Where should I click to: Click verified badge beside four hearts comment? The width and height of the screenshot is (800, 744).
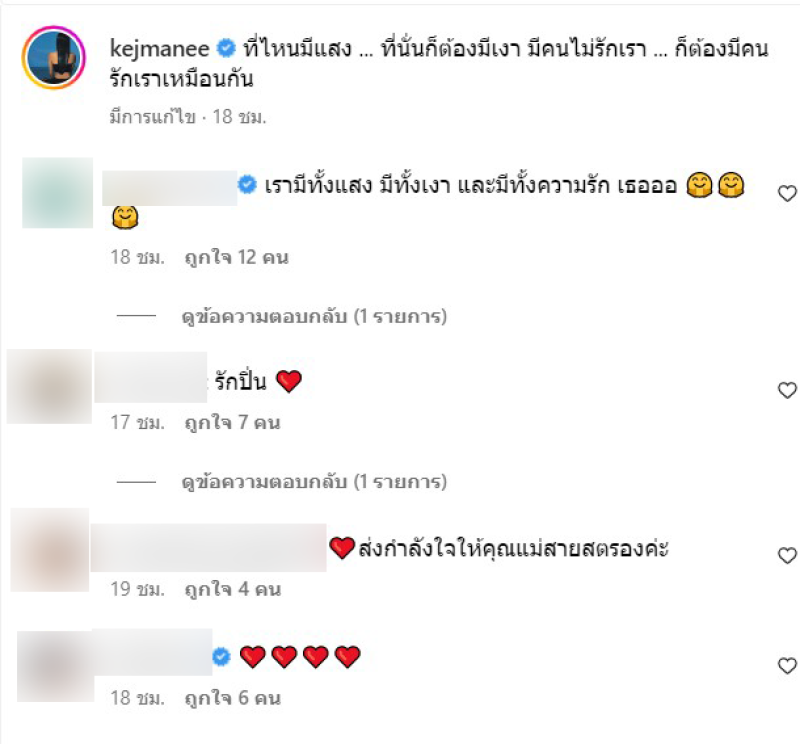221,656
